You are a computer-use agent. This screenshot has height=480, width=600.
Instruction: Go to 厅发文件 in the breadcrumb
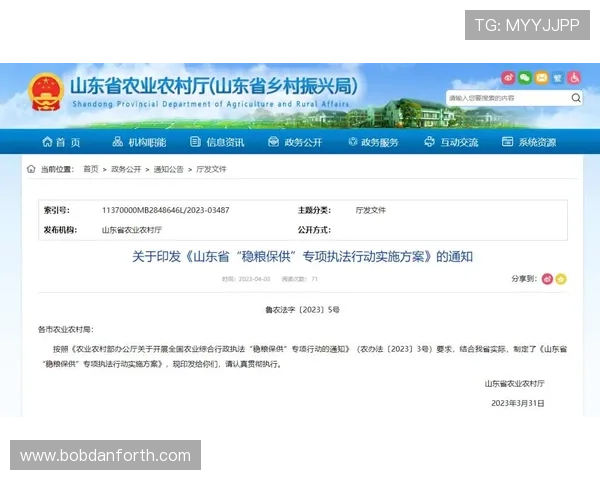(211, 169)
